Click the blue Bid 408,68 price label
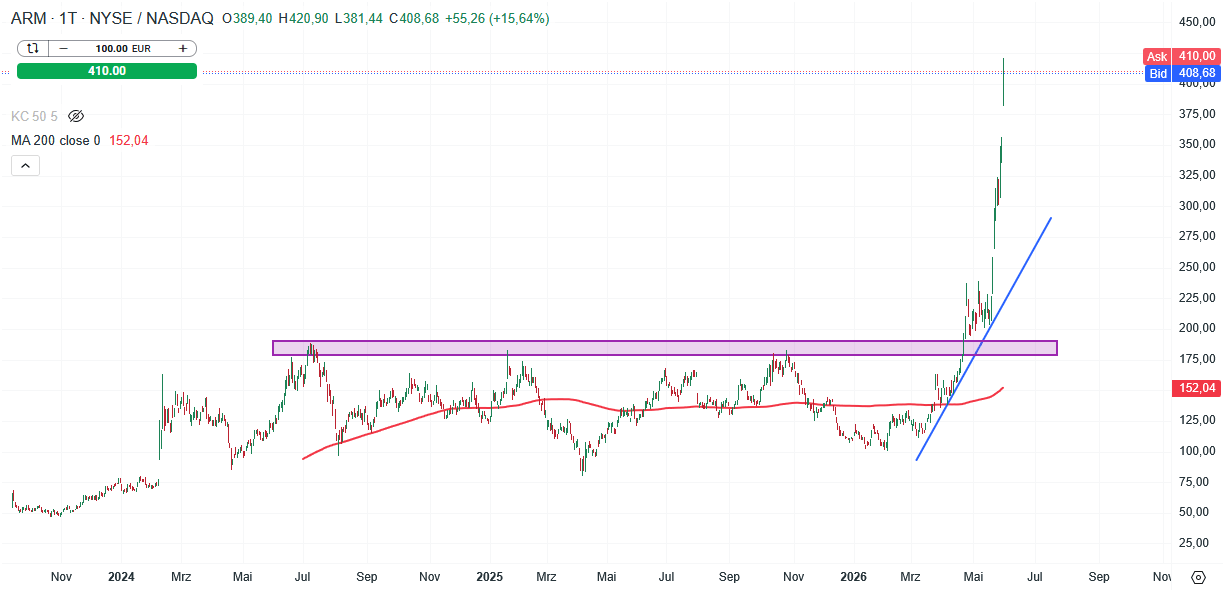The height and width of the screenshot is (590, 1223). pos(1181,73)
